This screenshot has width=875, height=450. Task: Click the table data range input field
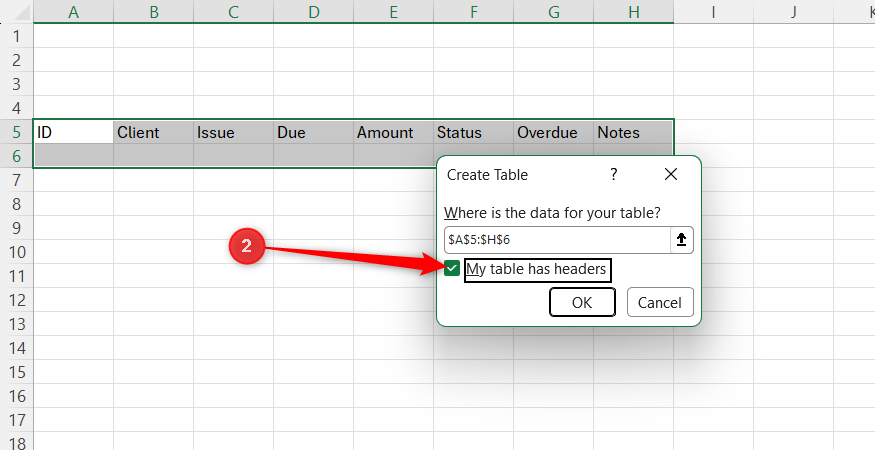click(557, 240)
